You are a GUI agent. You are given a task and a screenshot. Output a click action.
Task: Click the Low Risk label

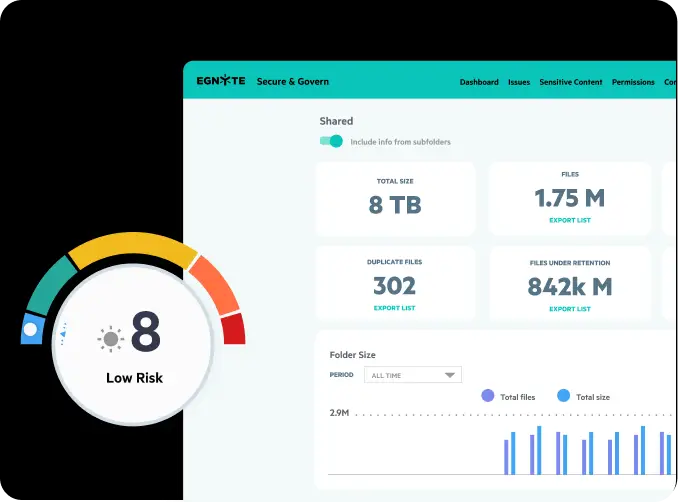point(134,378)
